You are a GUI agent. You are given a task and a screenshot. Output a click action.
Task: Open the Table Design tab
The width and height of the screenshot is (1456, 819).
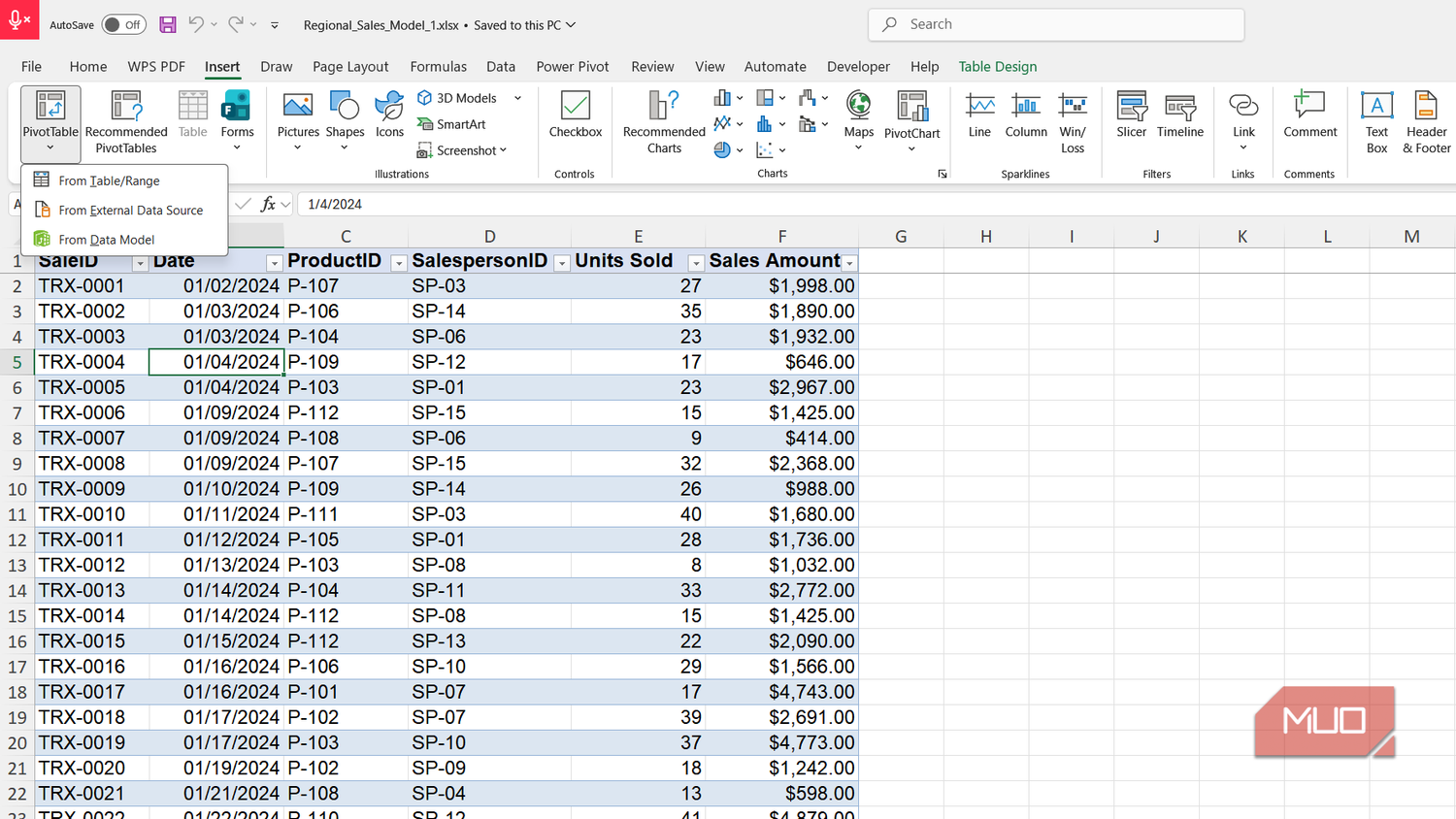[998, 66]
